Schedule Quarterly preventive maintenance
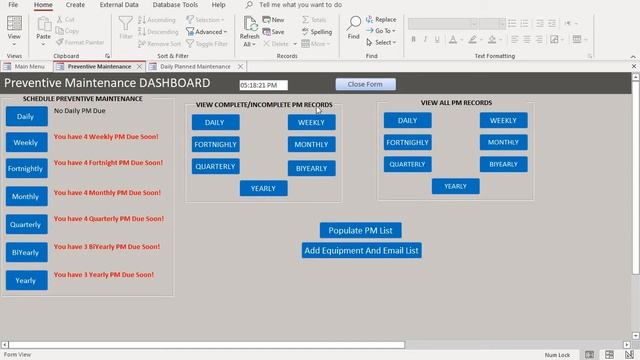This screenshot has width=640, height=360. (27, 224)
